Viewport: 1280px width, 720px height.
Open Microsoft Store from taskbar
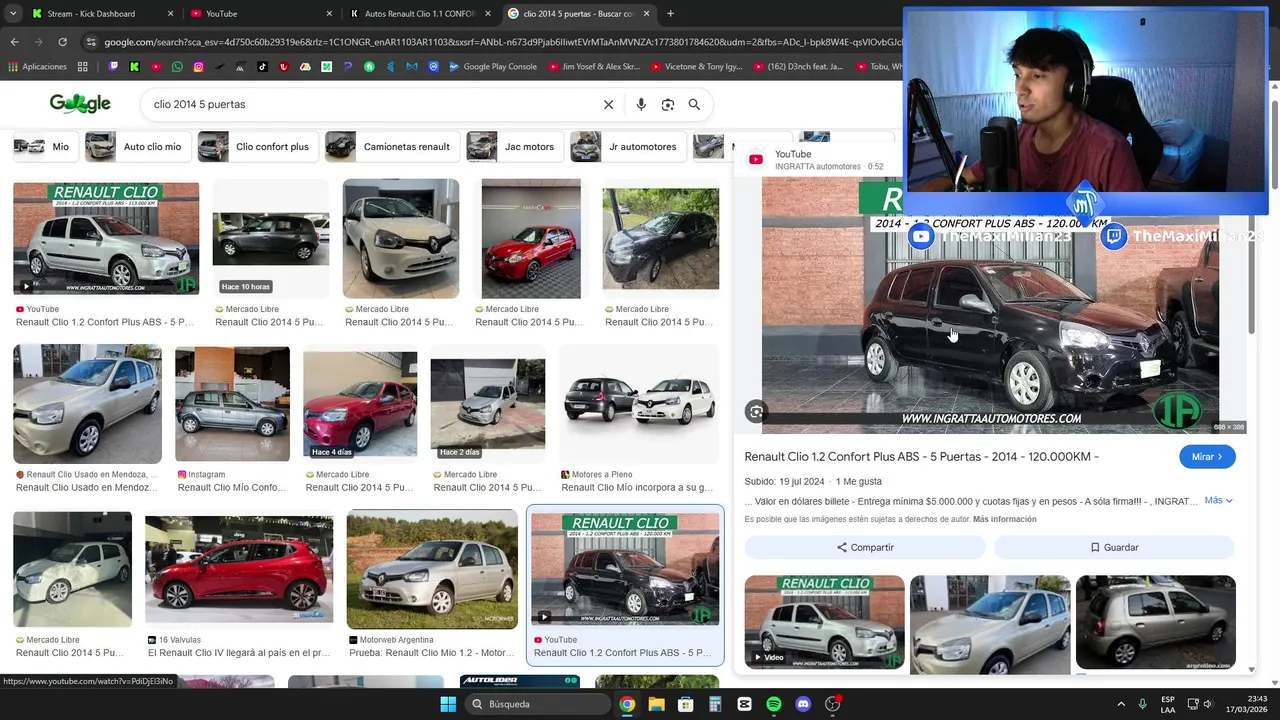[x=686, y=704]
